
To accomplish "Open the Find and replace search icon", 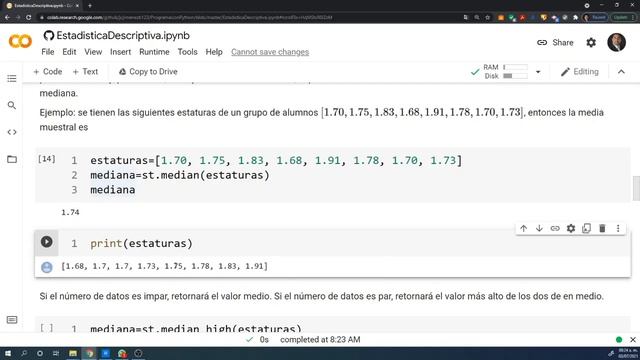I will click(12, 105).
